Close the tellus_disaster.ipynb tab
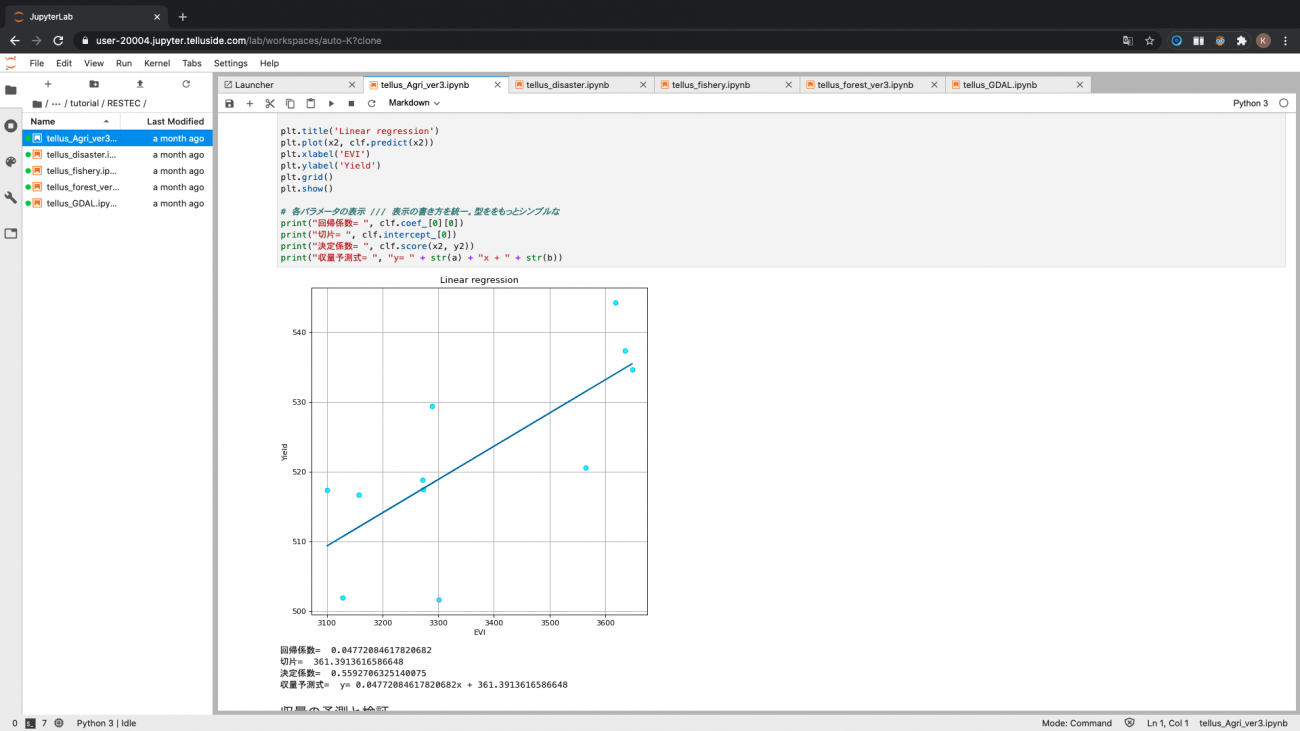 pyautogui.click(x=643, y=85)
